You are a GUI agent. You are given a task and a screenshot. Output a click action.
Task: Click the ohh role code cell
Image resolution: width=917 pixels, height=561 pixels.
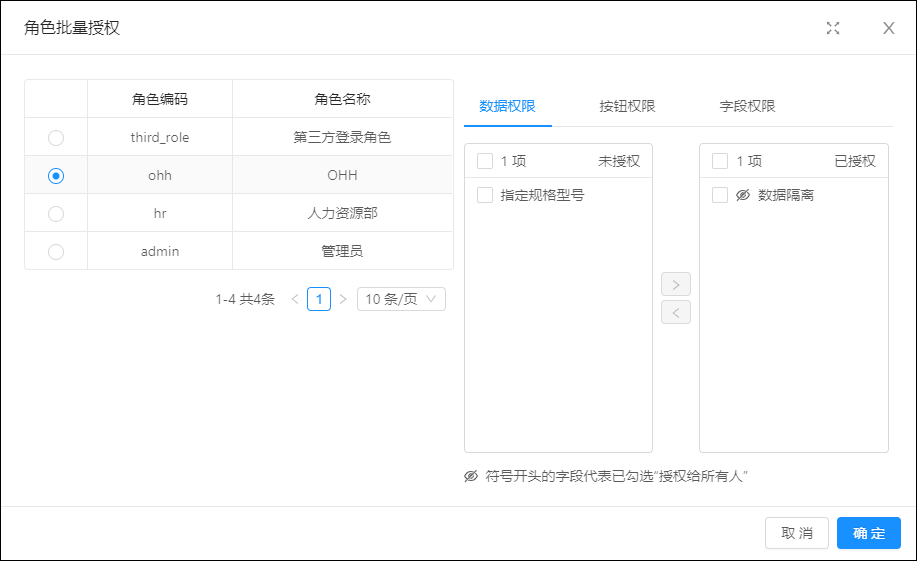tap(160, 175)
